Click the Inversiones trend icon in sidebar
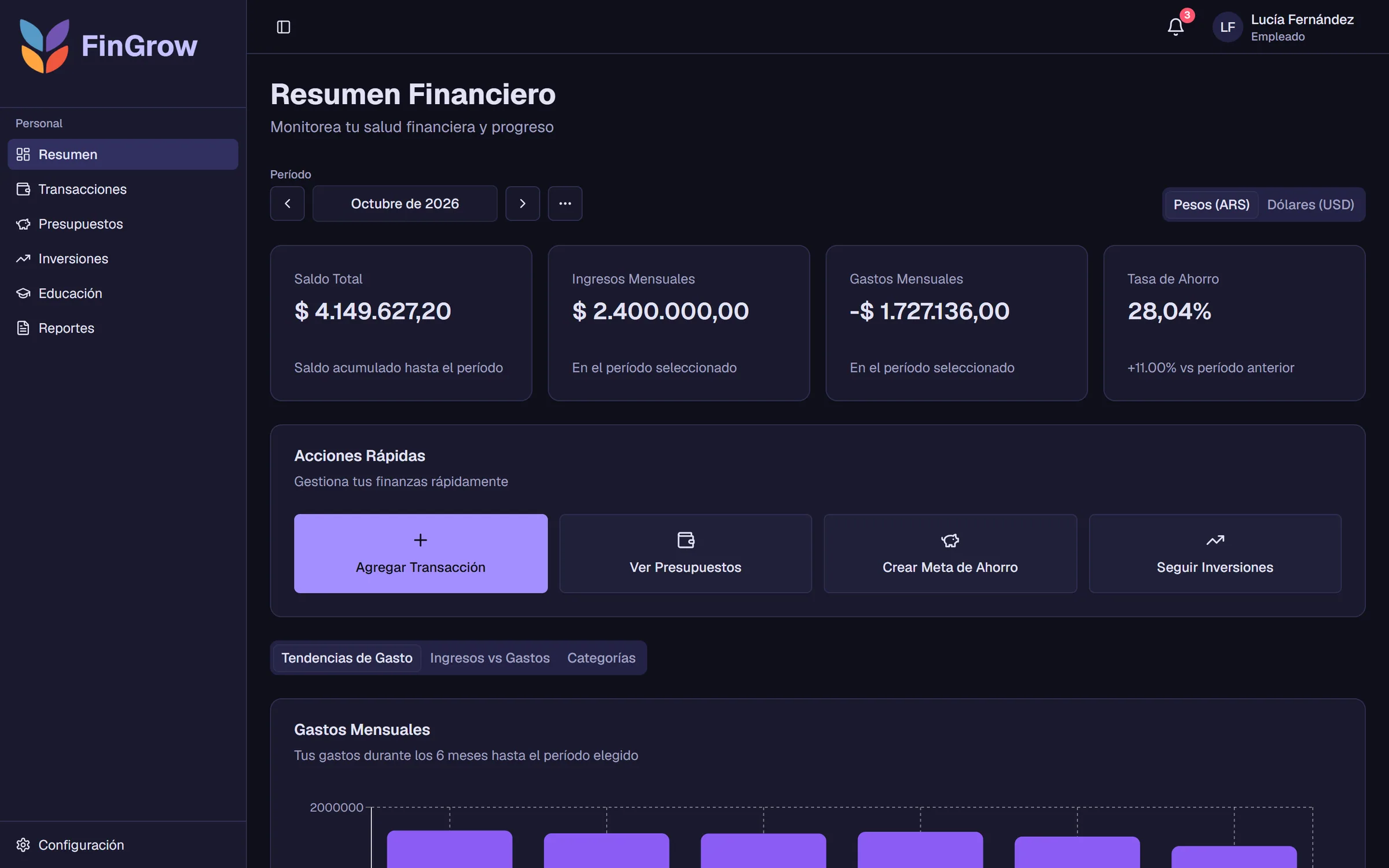The width and height of the screenshot is (1389, 868). click(x=23, y=259)
